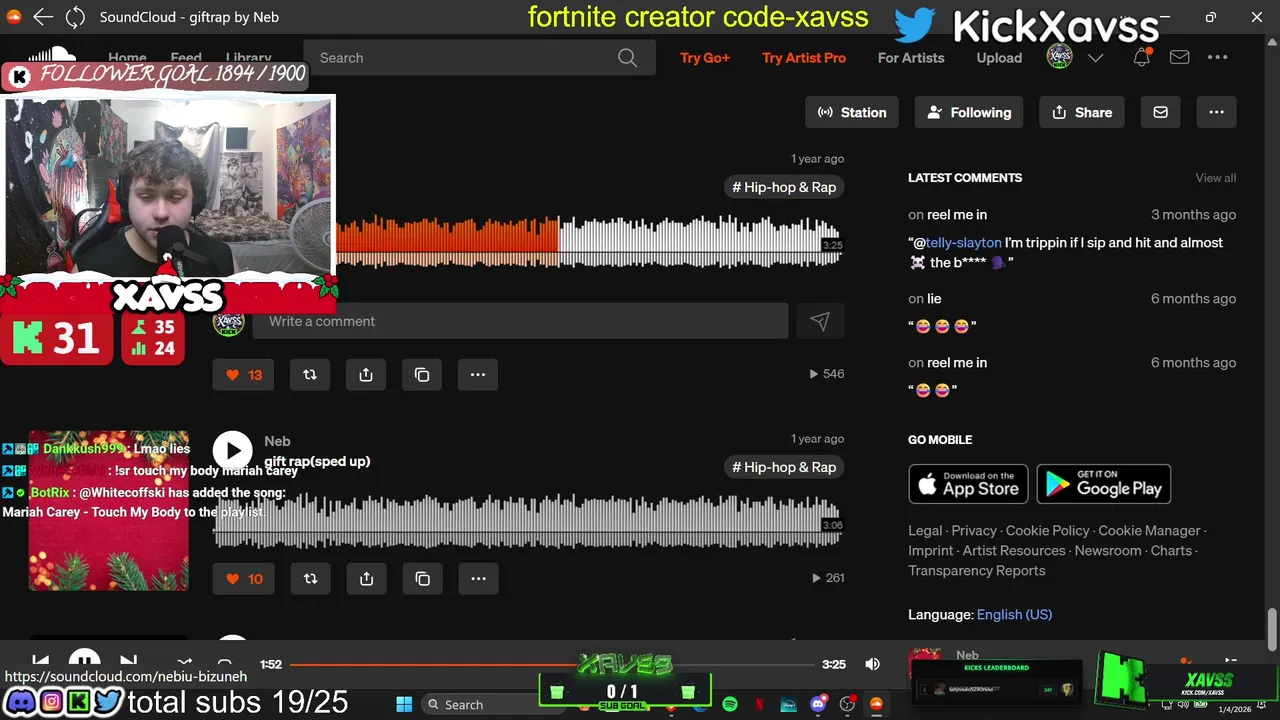The height and width of the screenshot is (720, 1280).
Task: Click the profile Share button
Action: pyautogui.click(x=1082, y=112)
